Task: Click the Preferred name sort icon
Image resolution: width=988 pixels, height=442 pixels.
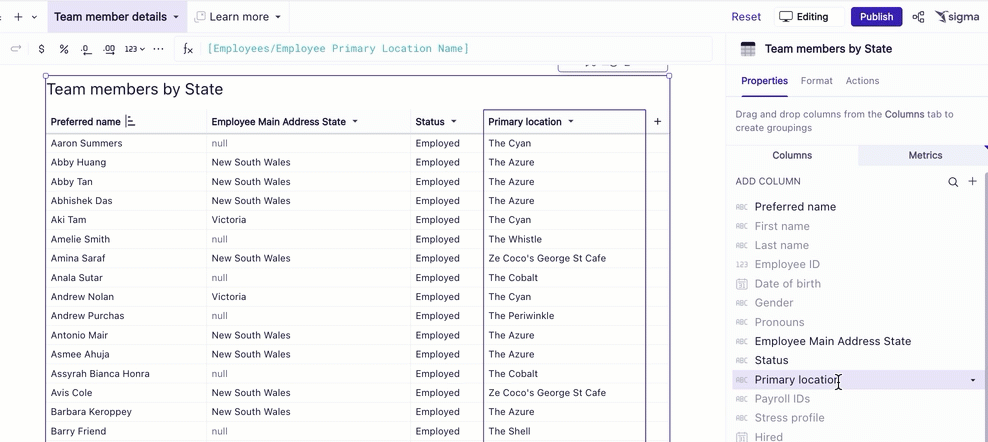Action: pyautogui.click(x=130, y=121)
